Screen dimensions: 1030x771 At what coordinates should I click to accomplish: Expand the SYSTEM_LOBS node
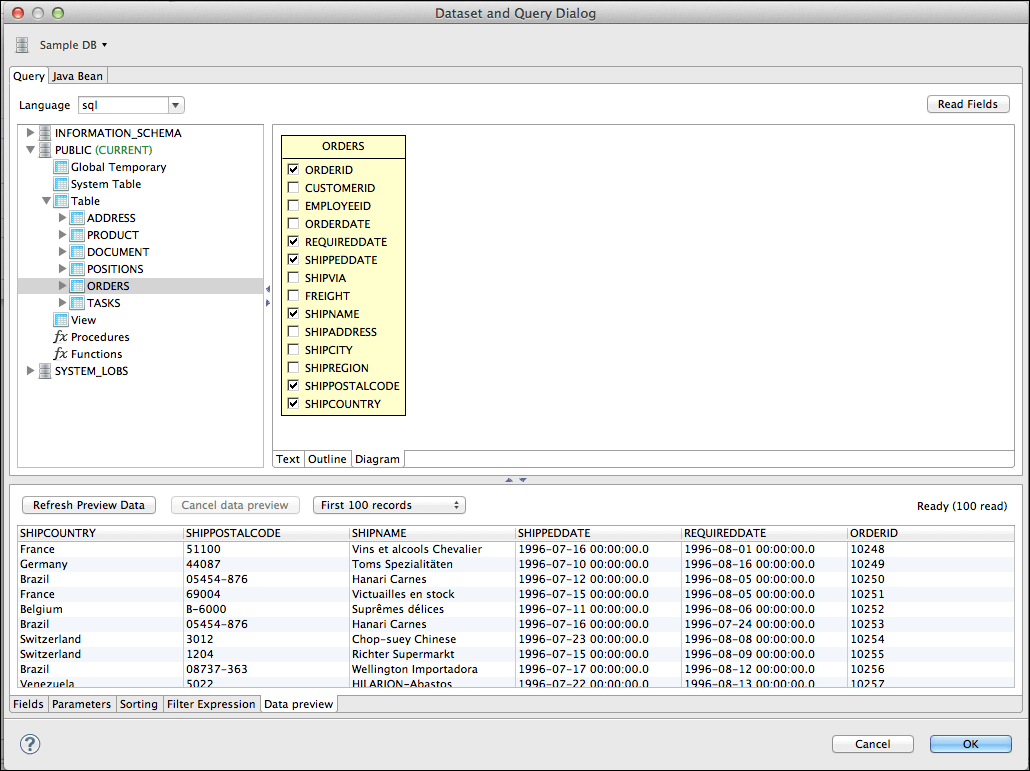click(x=30, y=371)
